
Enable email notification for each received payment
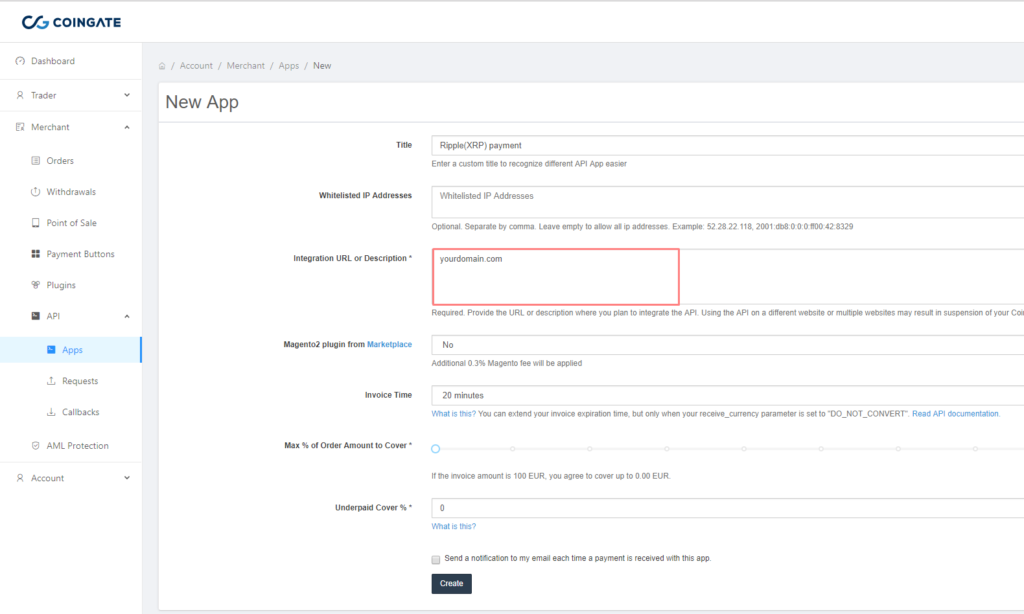[435, 559]
